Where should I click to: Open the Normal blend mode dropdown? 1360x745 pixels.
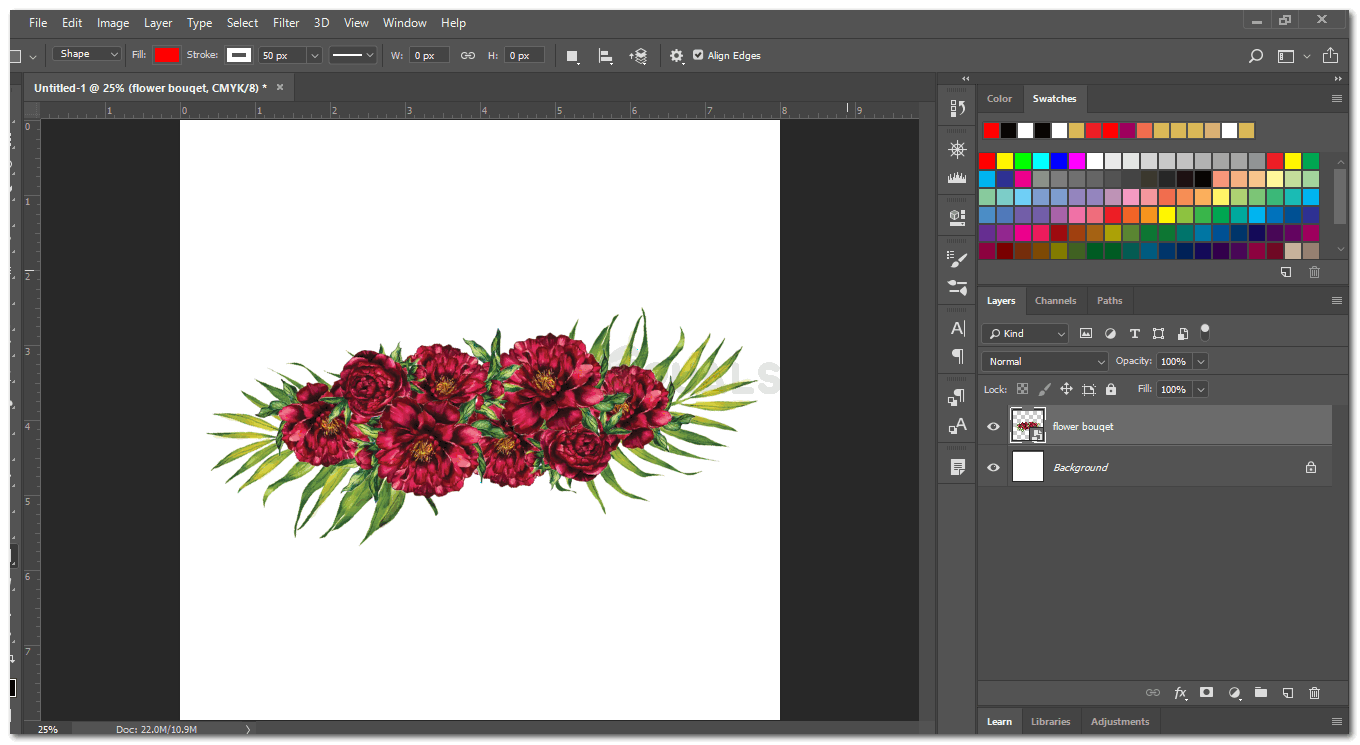(x=1045, y=361)
